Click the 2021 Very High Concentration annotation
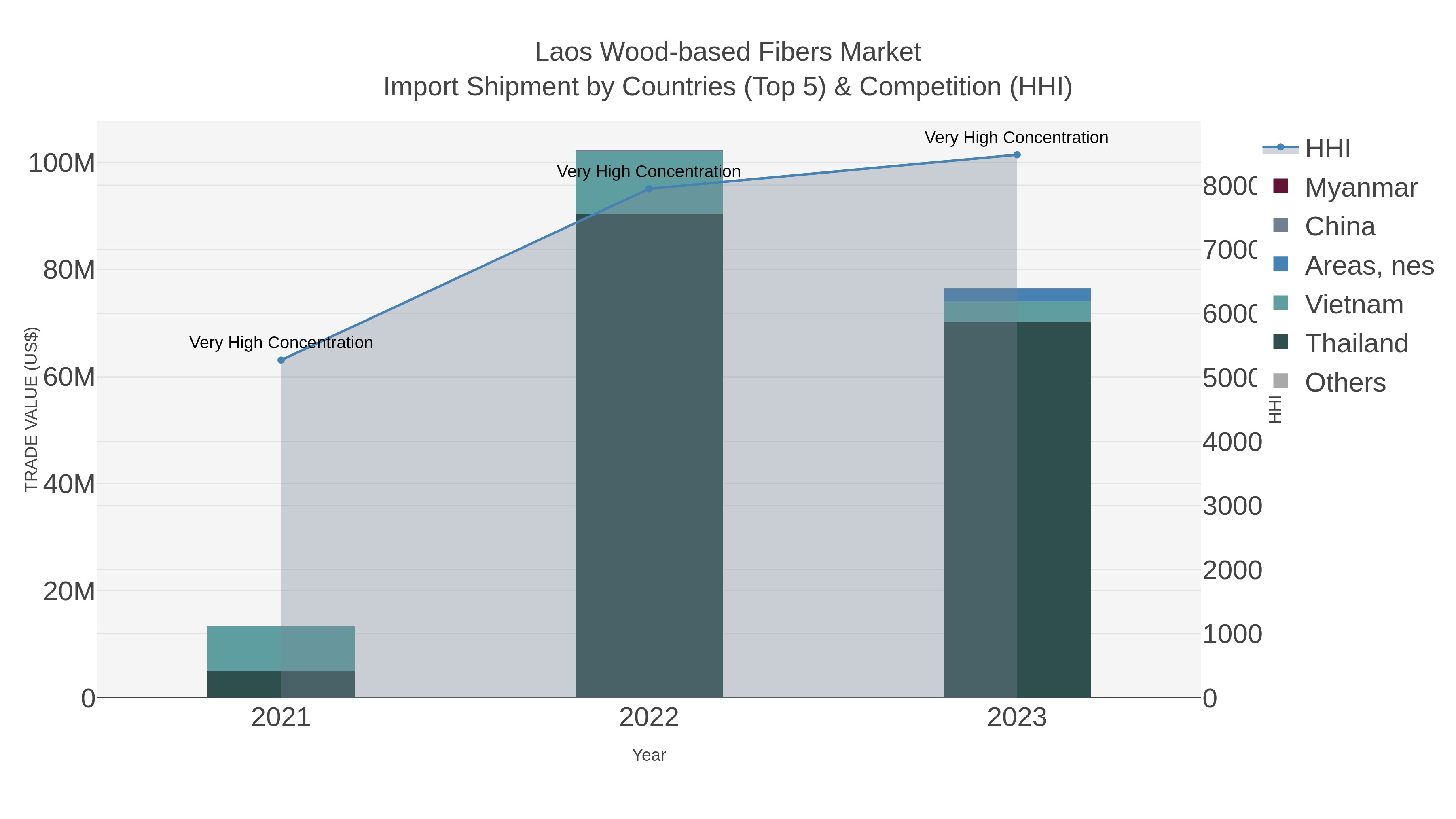The height and width of the screenshot is (819, 1456). coord(281,343)
